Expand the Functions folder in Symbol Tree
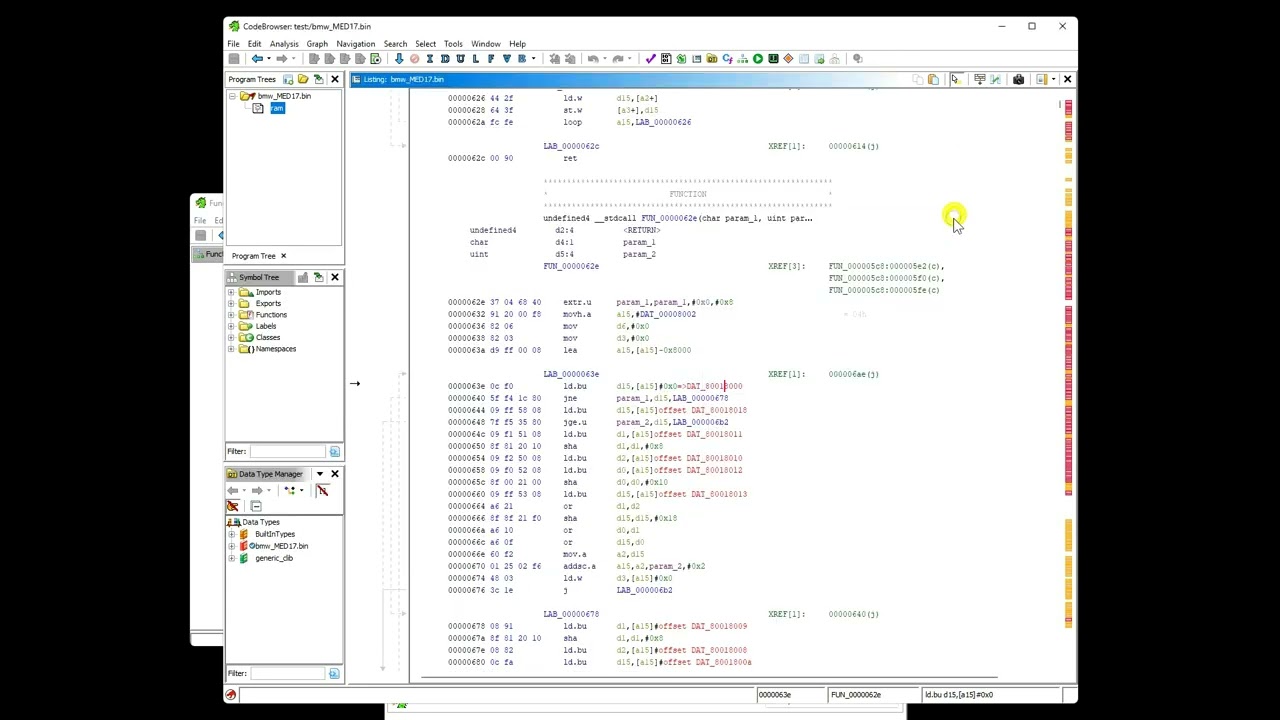 [x=232, y=315]
